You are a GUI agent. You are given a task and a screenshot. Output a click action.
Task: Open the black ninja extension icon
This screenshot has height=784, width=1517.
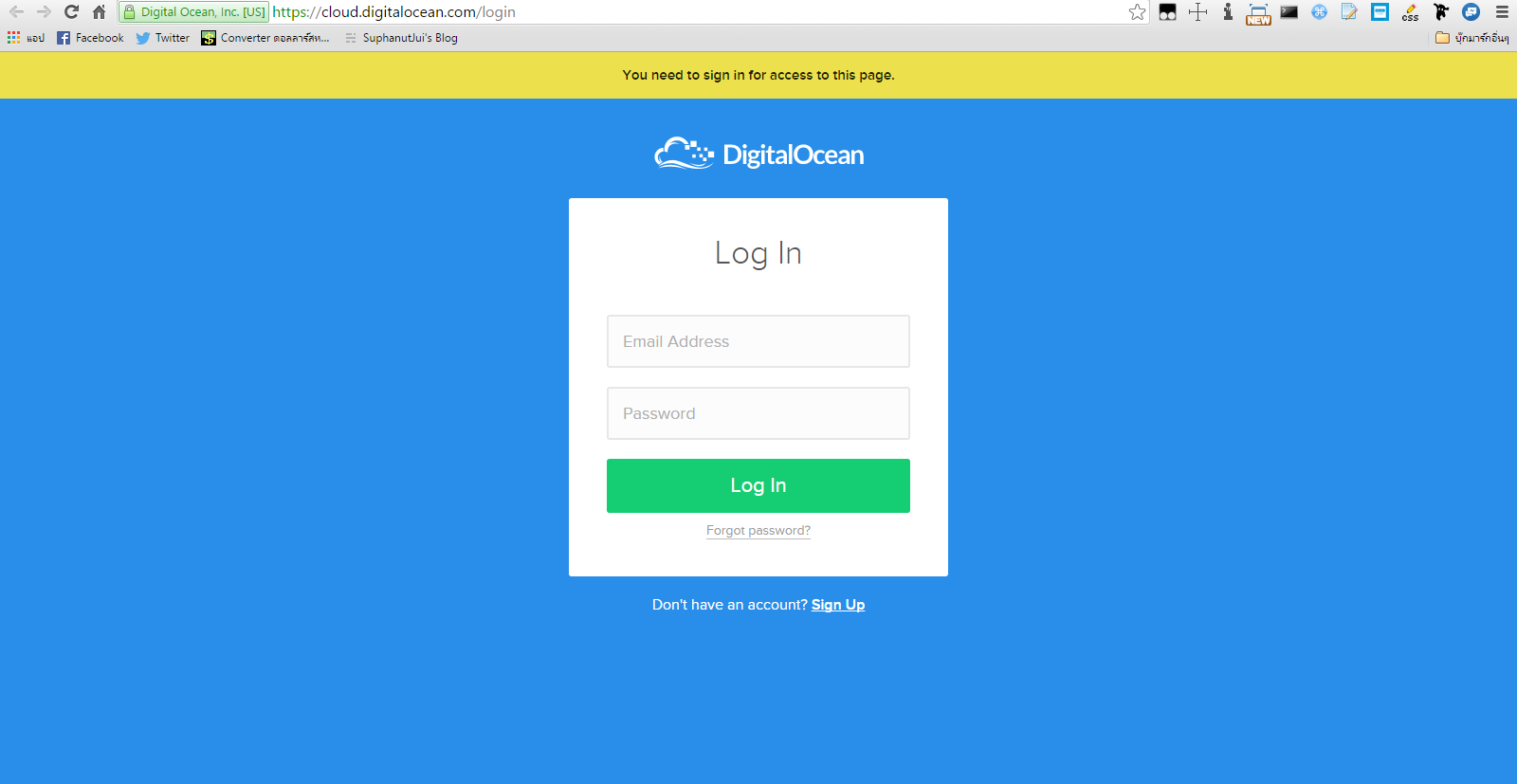tap(1441, 12)
